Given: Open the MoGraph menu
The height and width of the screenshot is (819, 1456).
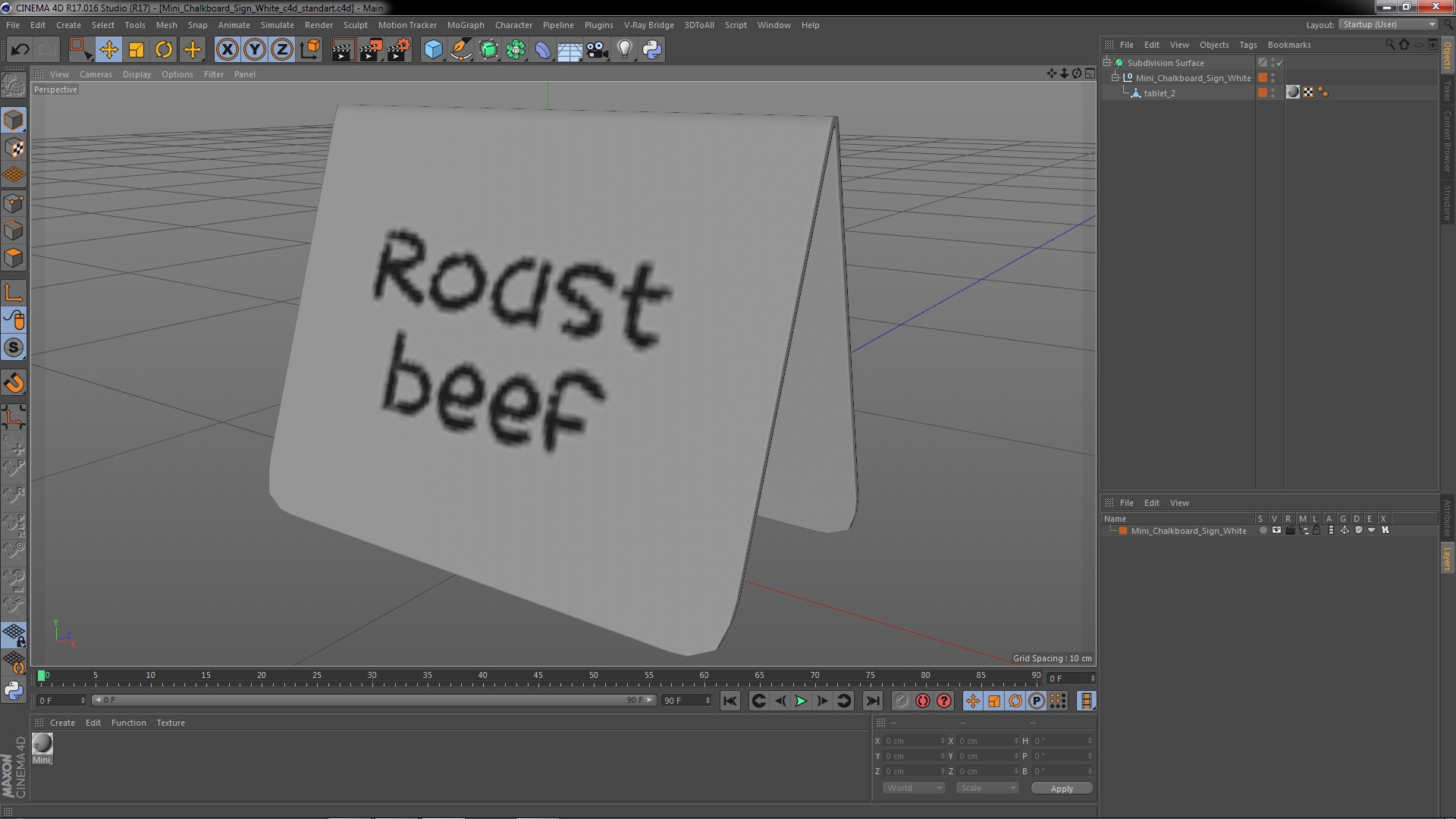Looking at the screenshot, I should (465, 25).
